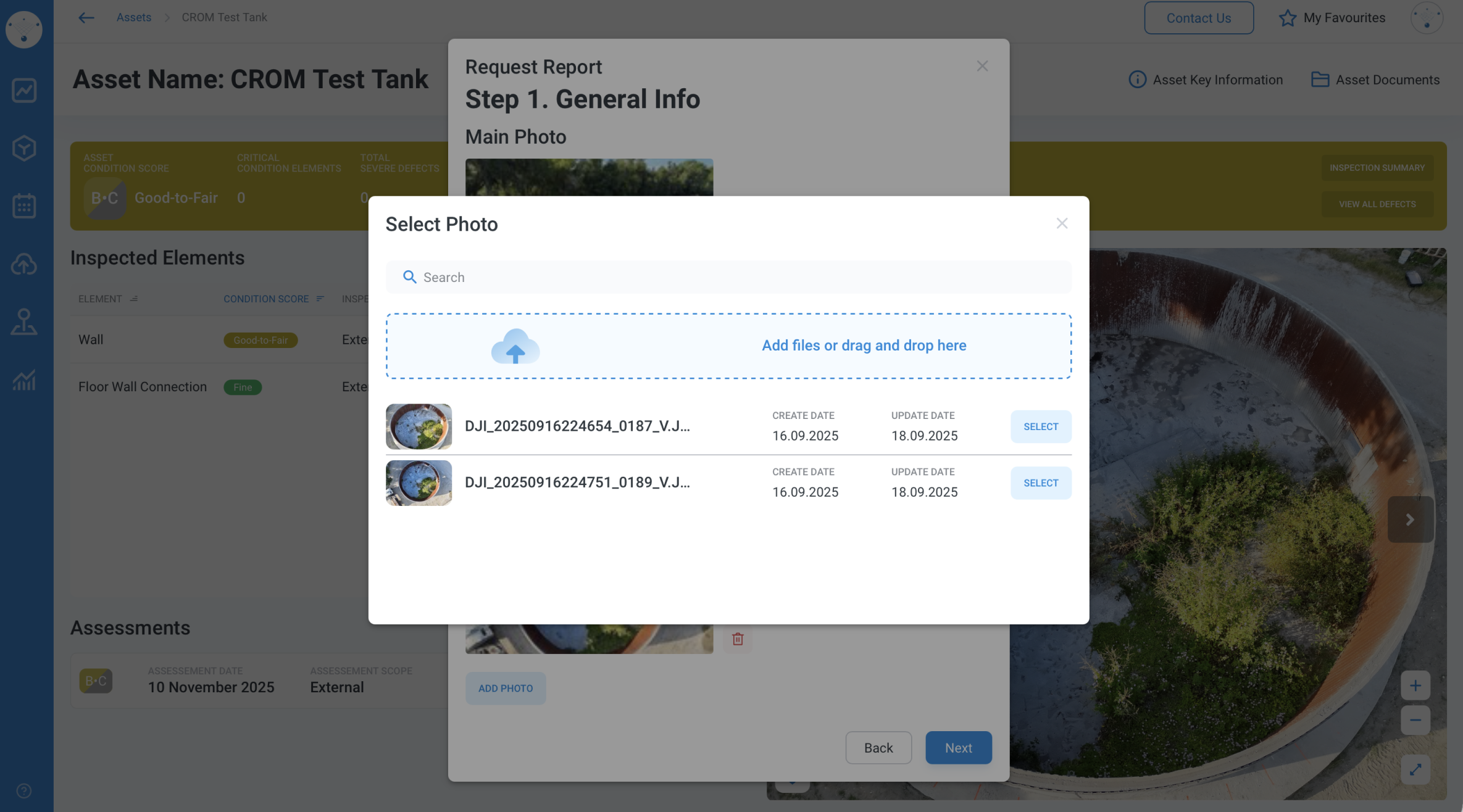The image size is (1463, 812).
Task: Click the trend chart sidebar icon
Action: 24,90
